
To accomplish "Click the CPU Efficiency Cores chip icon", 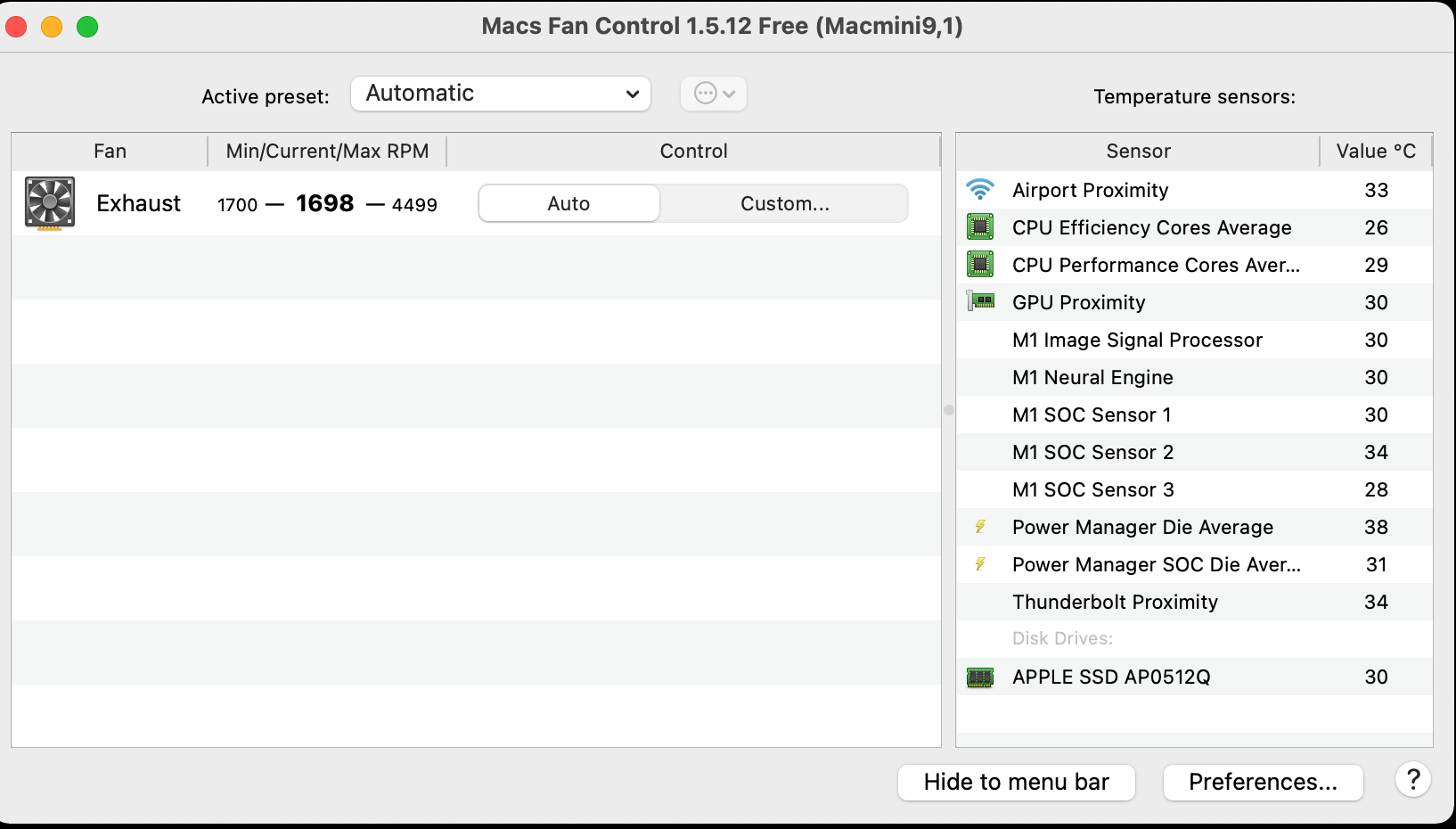I will point(980,227).
